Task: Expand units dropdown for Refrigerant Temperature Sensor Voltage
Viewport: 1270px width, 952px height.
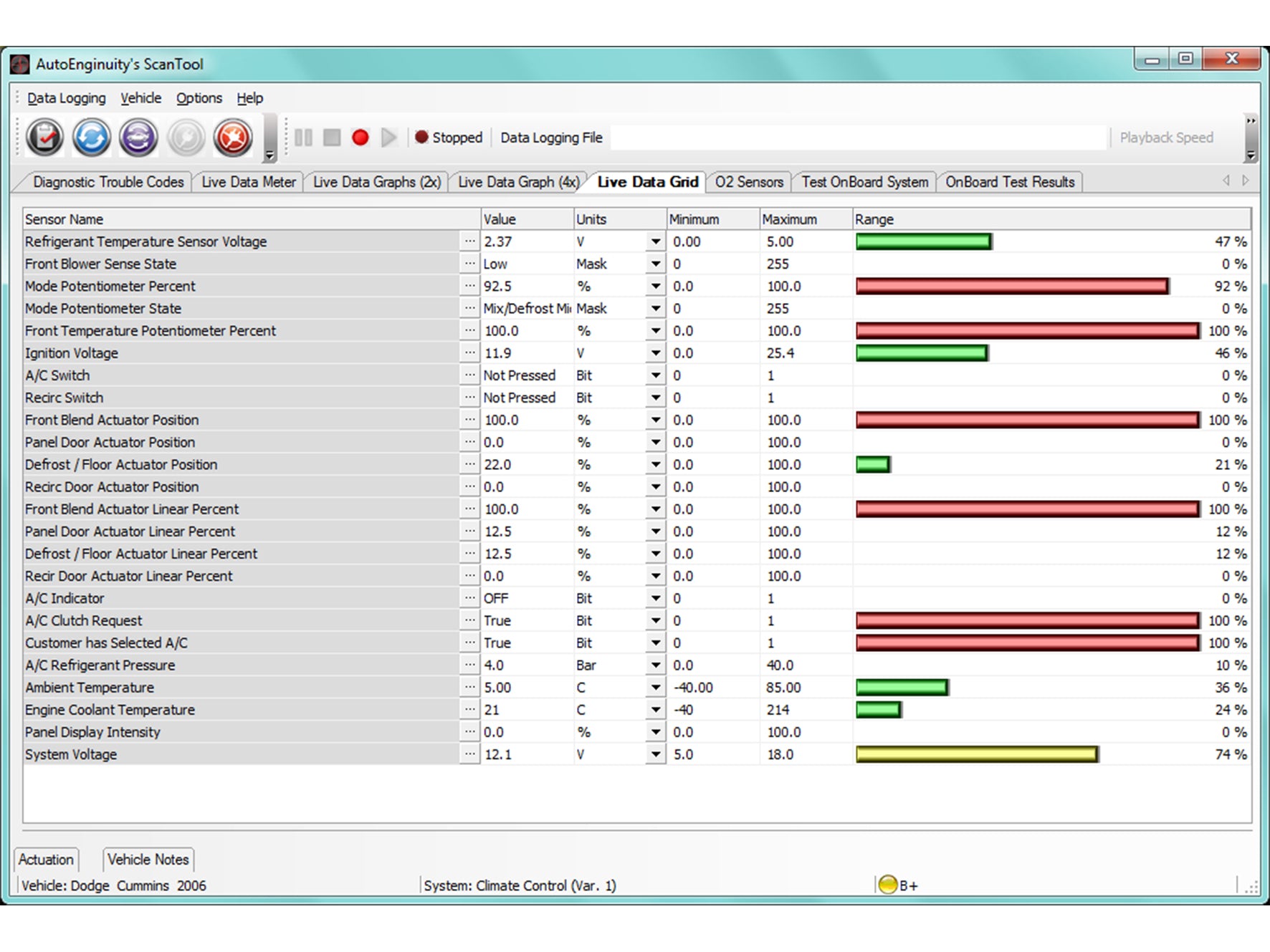Action: pyautogui.click(x=655, y=242)
